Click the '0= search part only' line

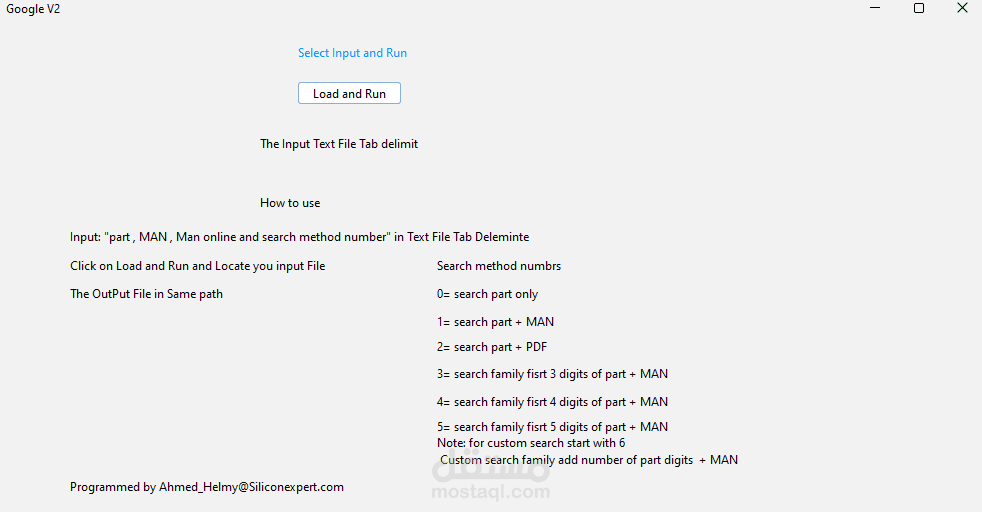pos(488,294)
